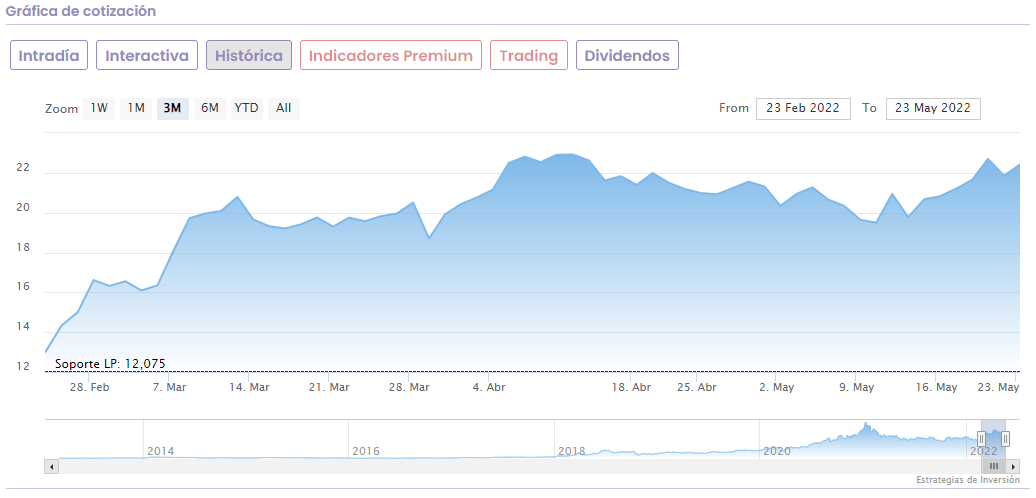This screenshot has height=498, width=1036.
Task: Show All historical data
Action: click(x=284, y=108)
